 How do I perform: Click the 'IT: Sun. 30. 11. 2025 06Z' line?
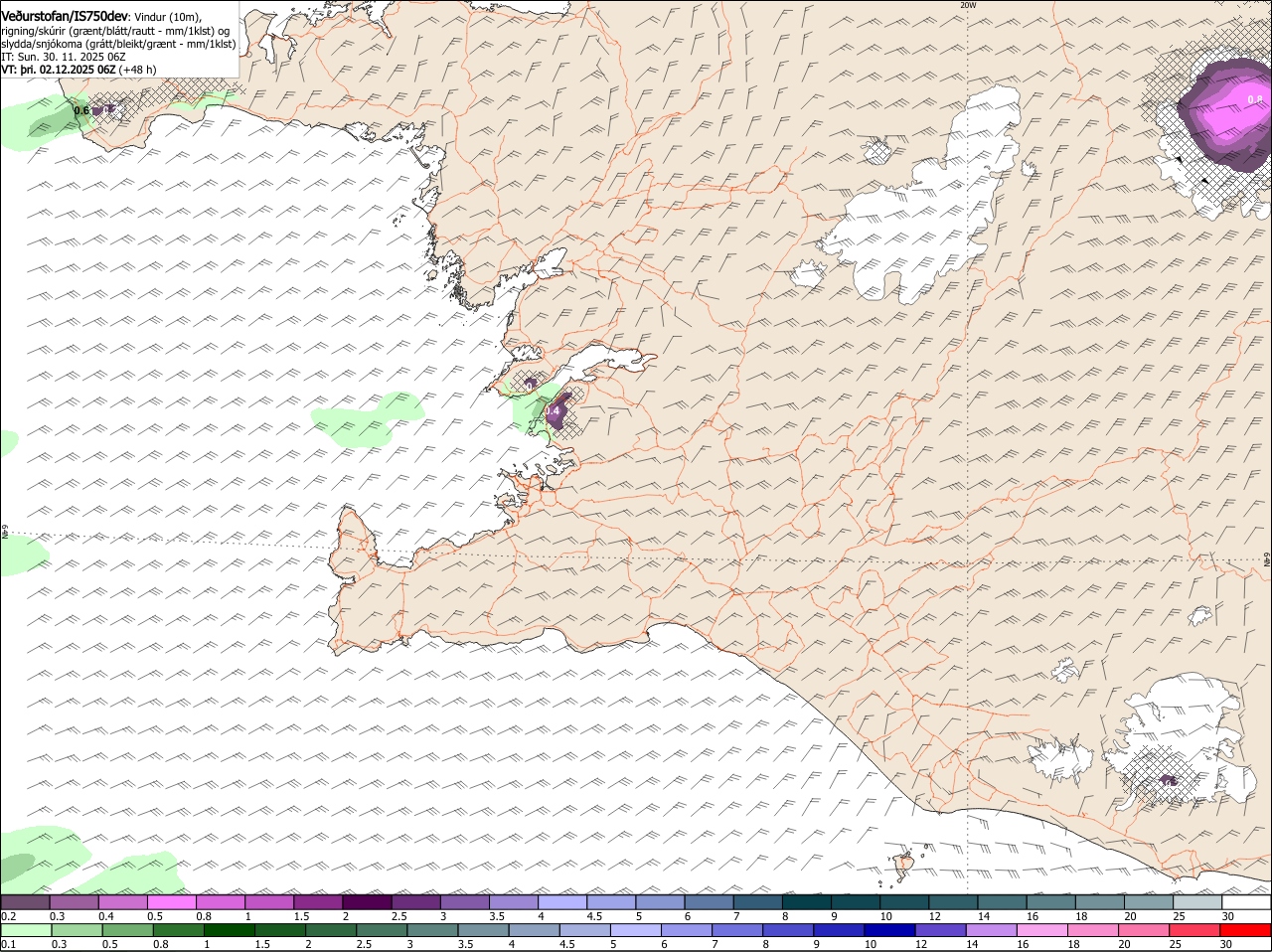pos(64,57)
